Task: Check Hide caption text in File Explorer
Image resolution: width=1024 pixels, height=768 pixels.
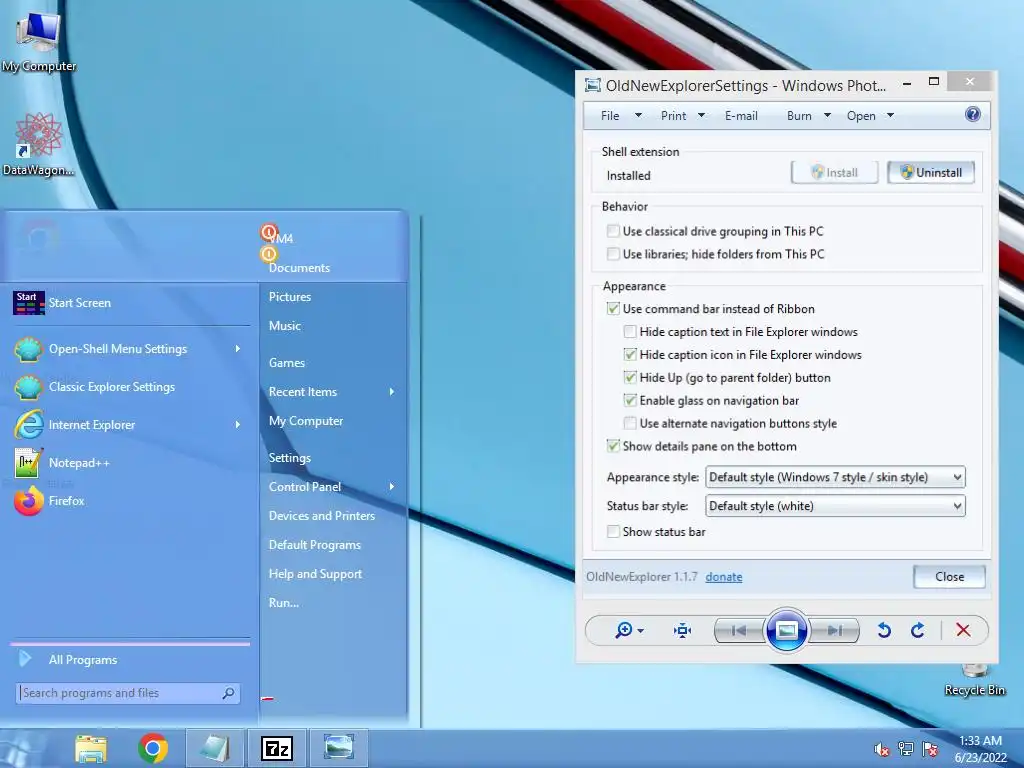Action: click(630, 331)
